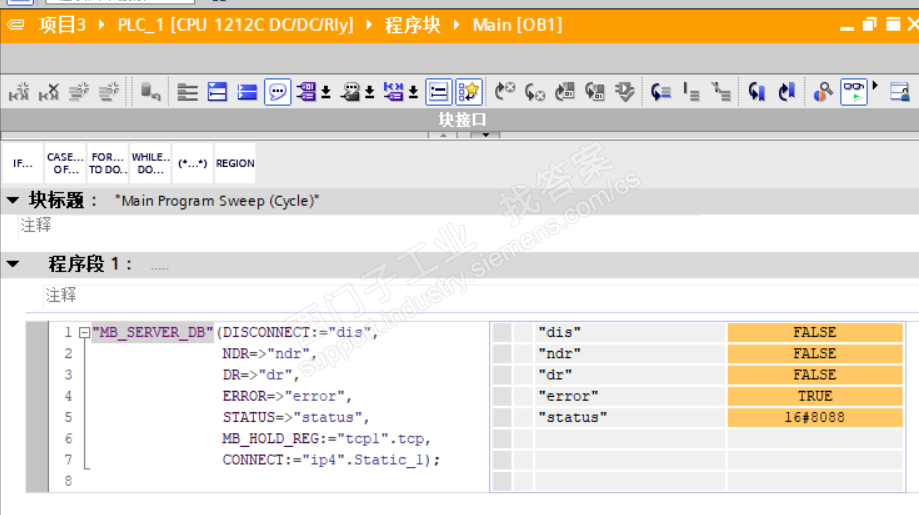Viewport: 919px width, 515px height.
Task: Click down arrow on 块接口 divider
Action: click(486, 135)
